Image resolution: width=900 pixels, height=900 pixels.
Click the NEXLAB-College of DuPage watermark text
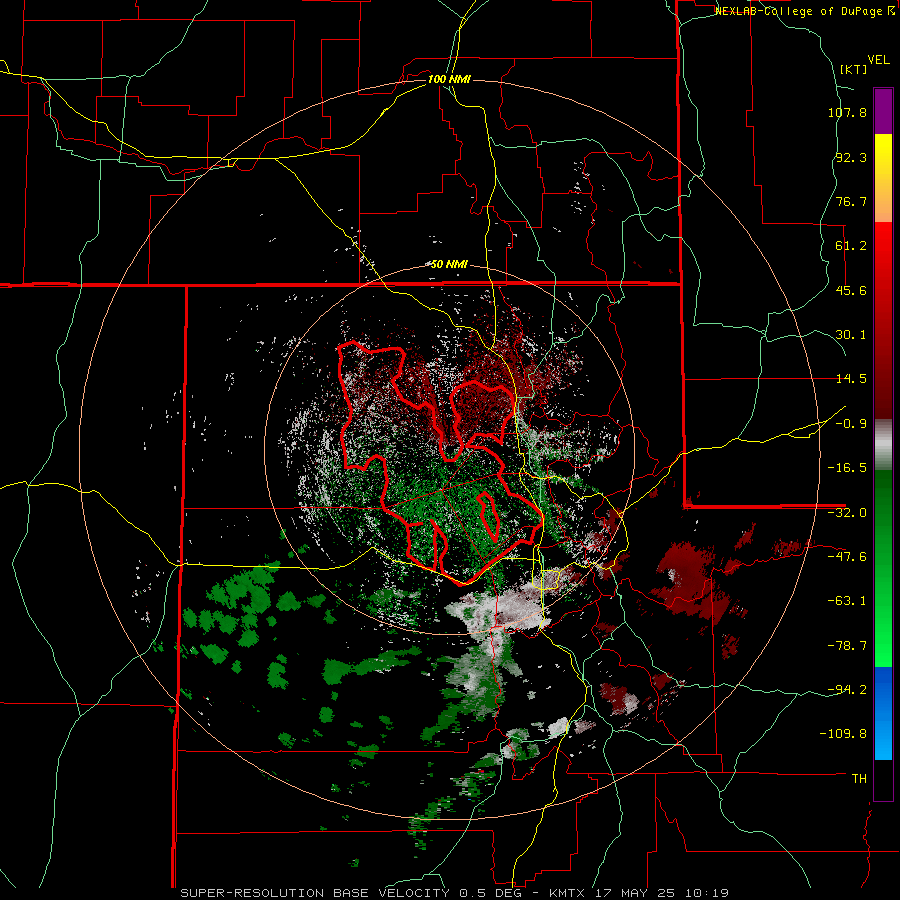pos(805,11)
